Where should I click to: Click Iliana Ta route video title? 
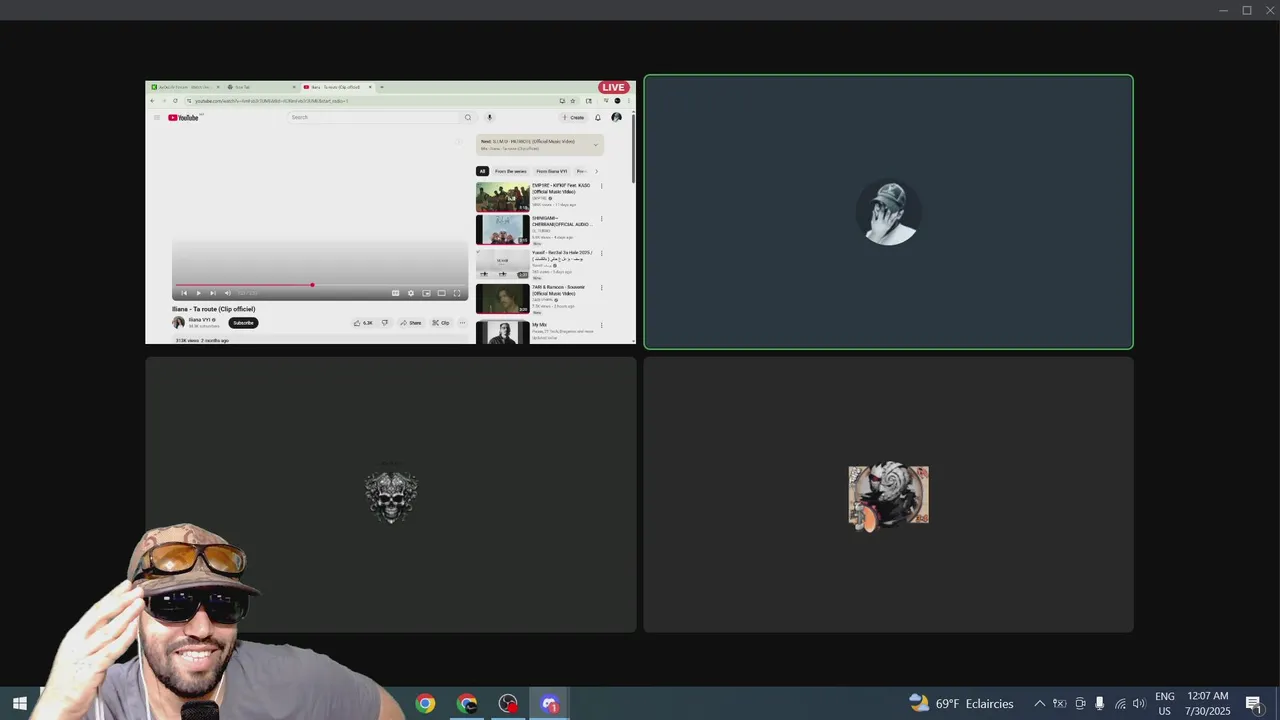coord(213,309)
